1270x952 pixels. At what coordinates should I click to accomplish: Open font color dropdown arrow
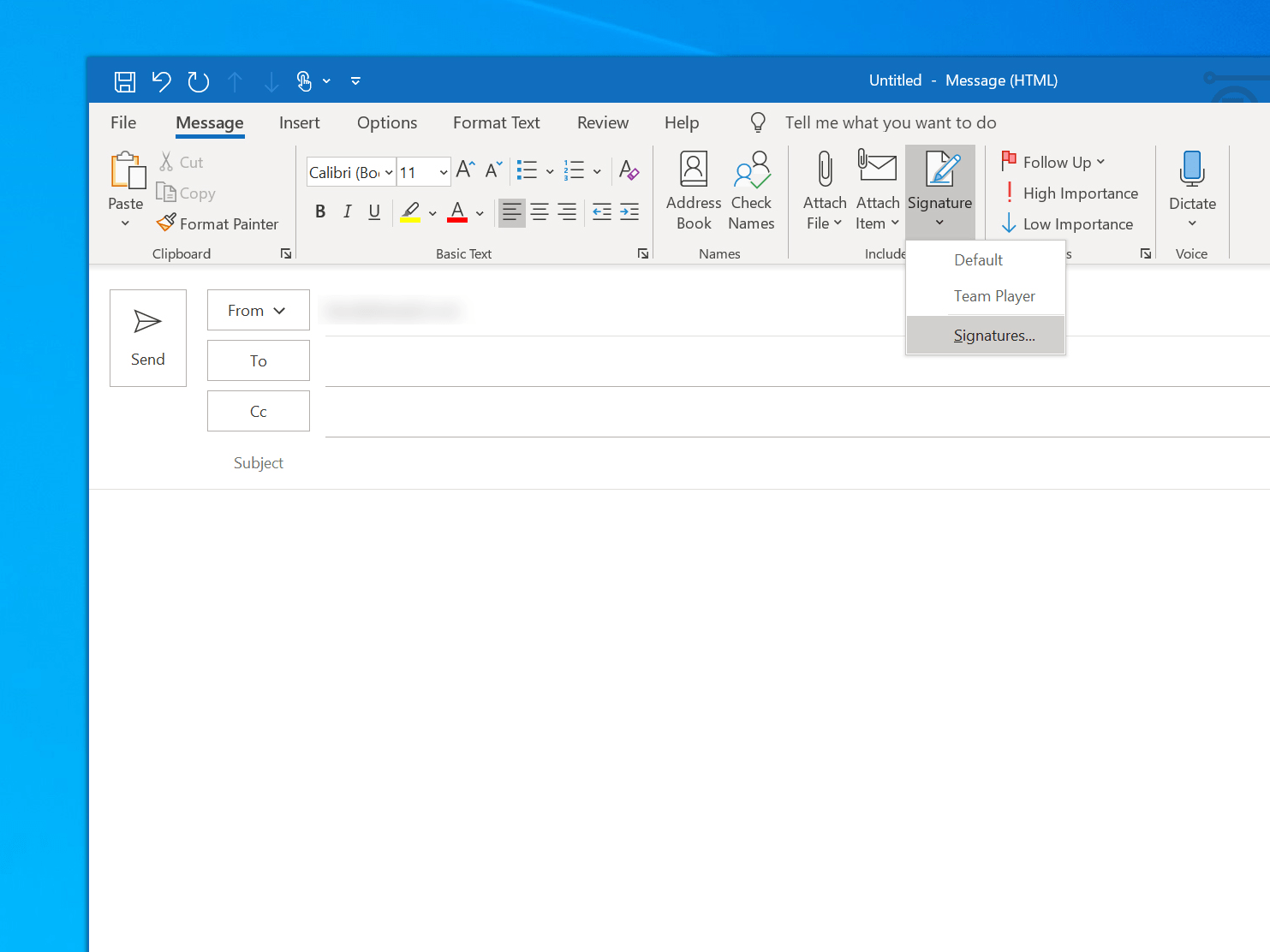click(x=480, y=213)
